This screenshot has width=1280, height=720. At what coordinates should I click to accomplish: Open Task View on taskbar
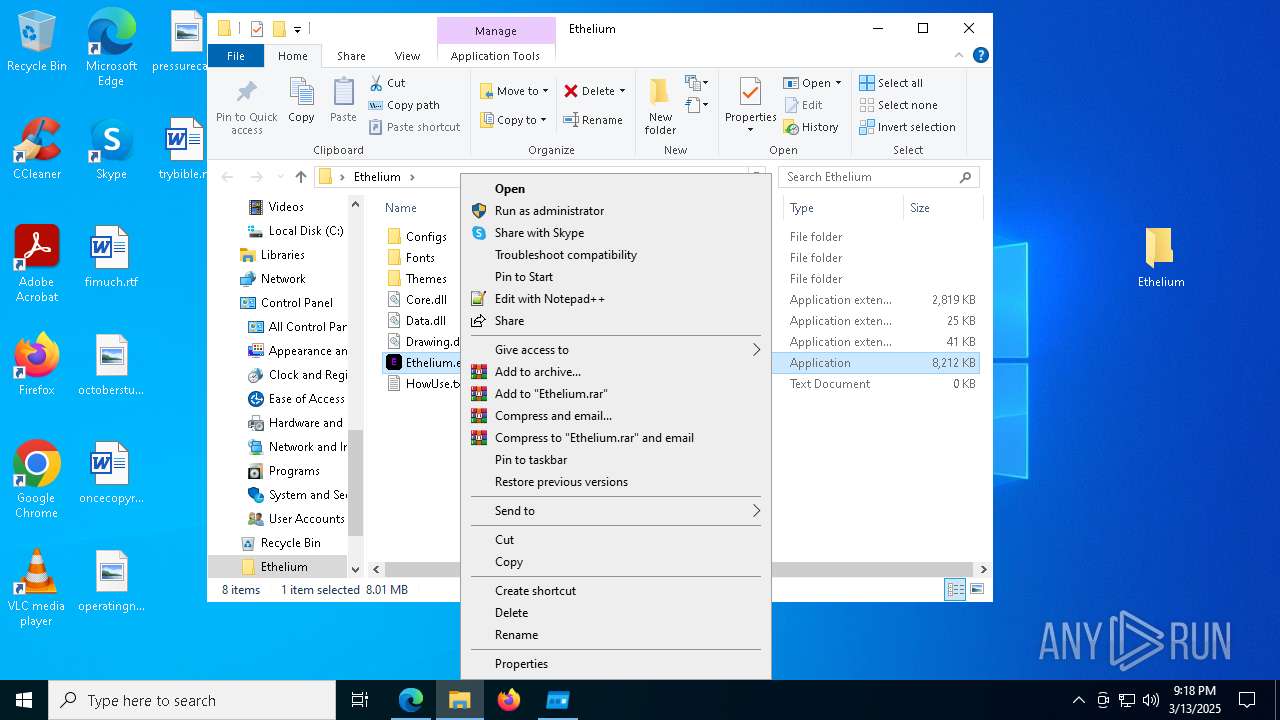tap(360, 700)
